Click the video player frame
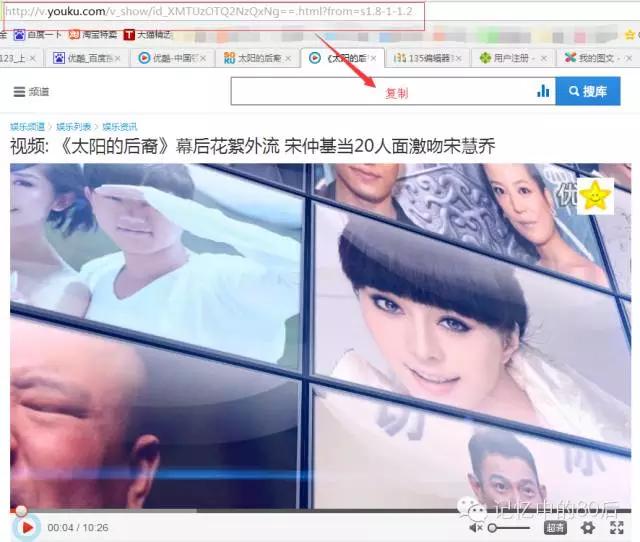This screenshot has width=640, height=542. click(320, 336)
